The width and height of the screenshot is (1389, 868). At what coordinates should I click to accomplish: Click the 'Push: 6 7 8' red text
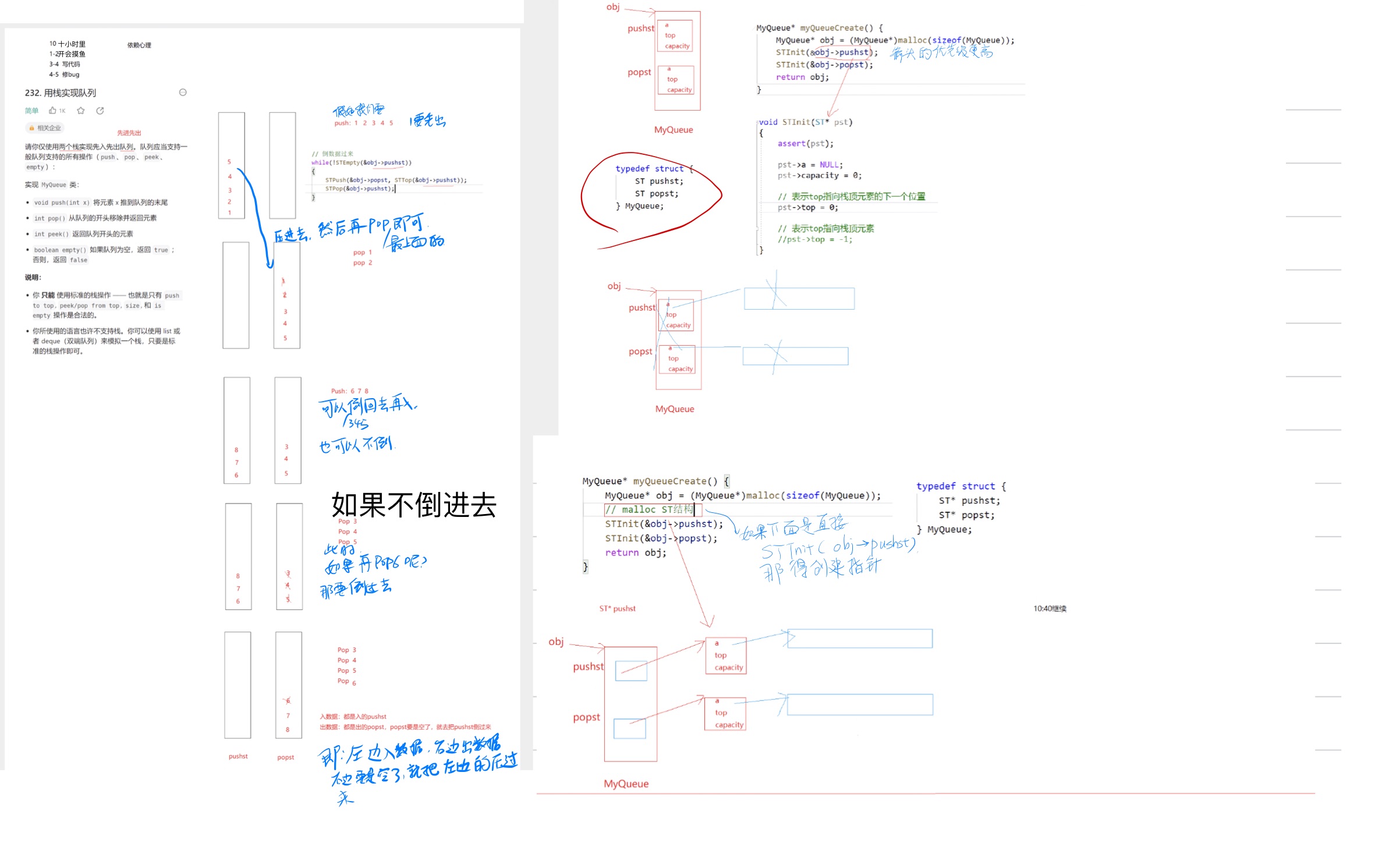[349, 391]
